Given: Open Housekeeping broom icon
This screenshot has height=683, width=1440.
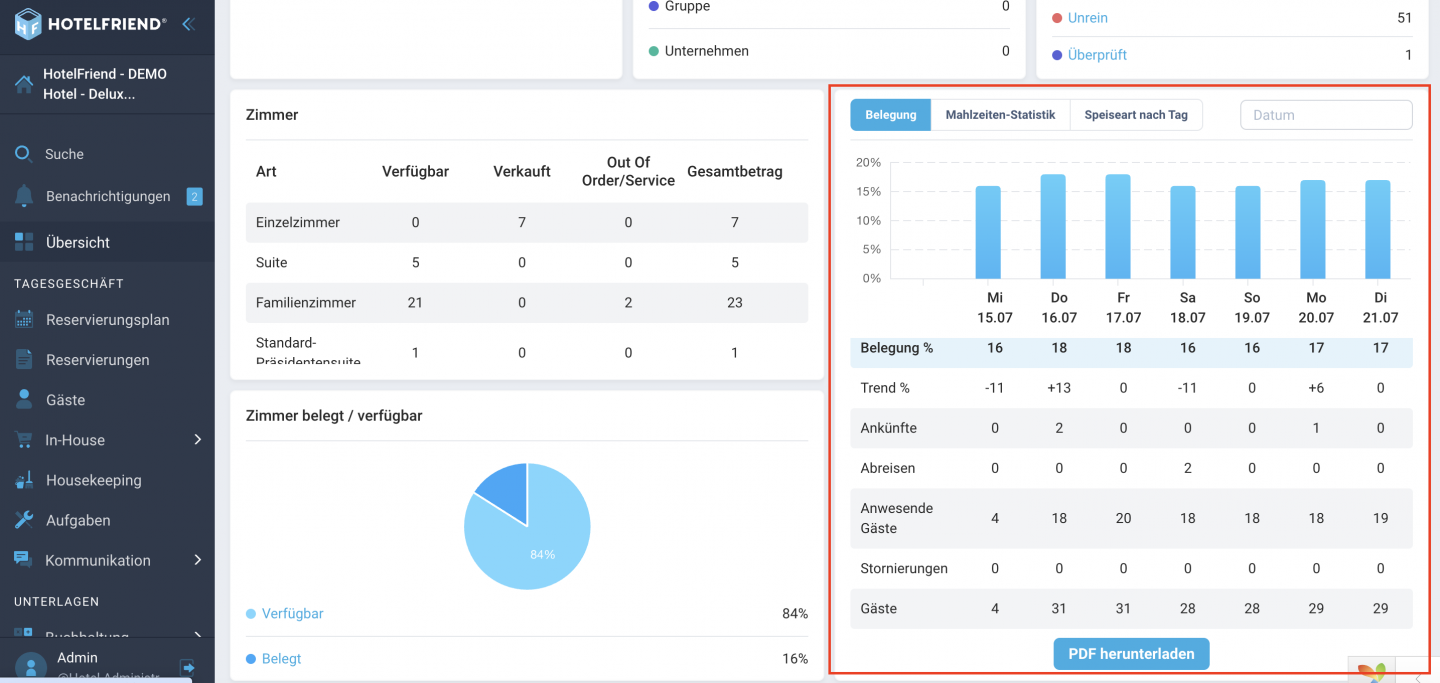Looking at the screenshot, I should [24, 480].
